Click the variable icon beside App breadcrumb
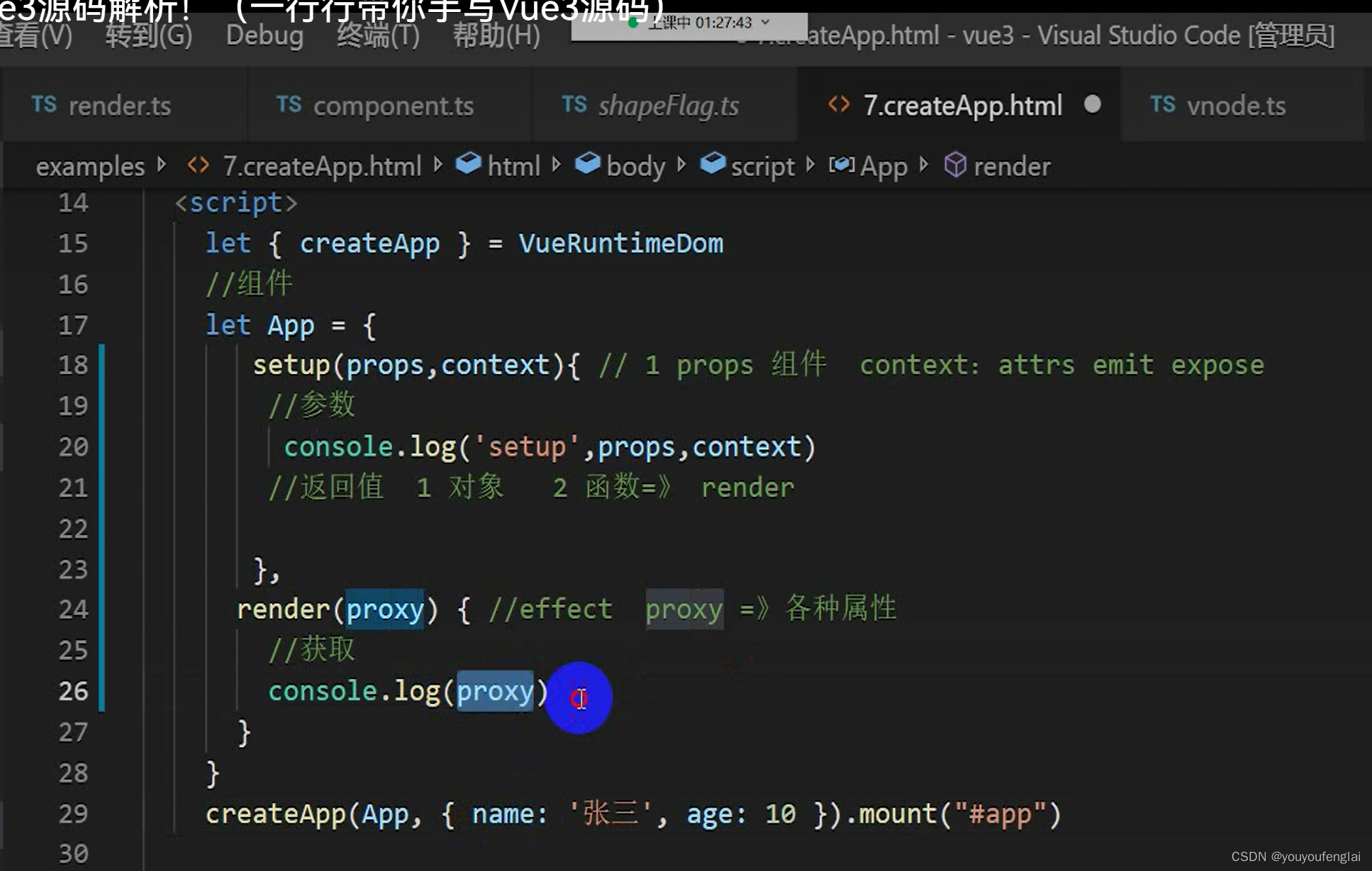Image resolution: width=1372 pixels, height=871 pixels. [842, 165]
